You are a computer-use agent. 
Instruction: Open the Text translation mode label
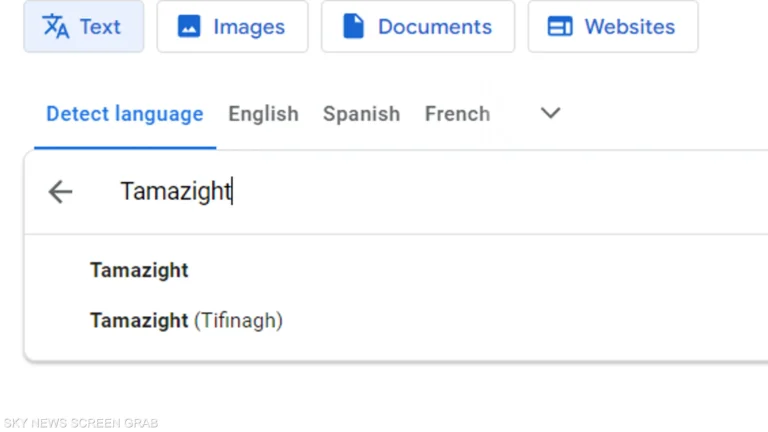(x=100, y=27)
